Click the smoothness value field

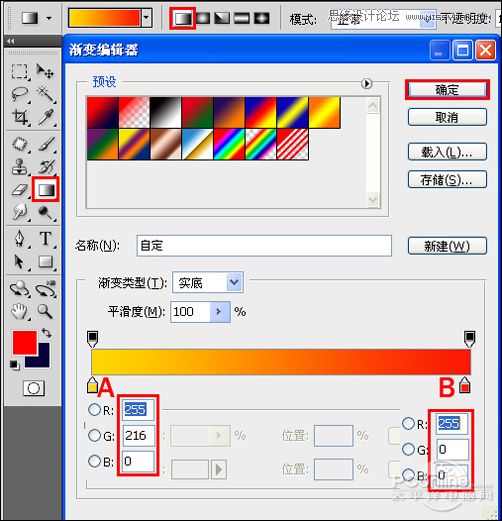190,312
